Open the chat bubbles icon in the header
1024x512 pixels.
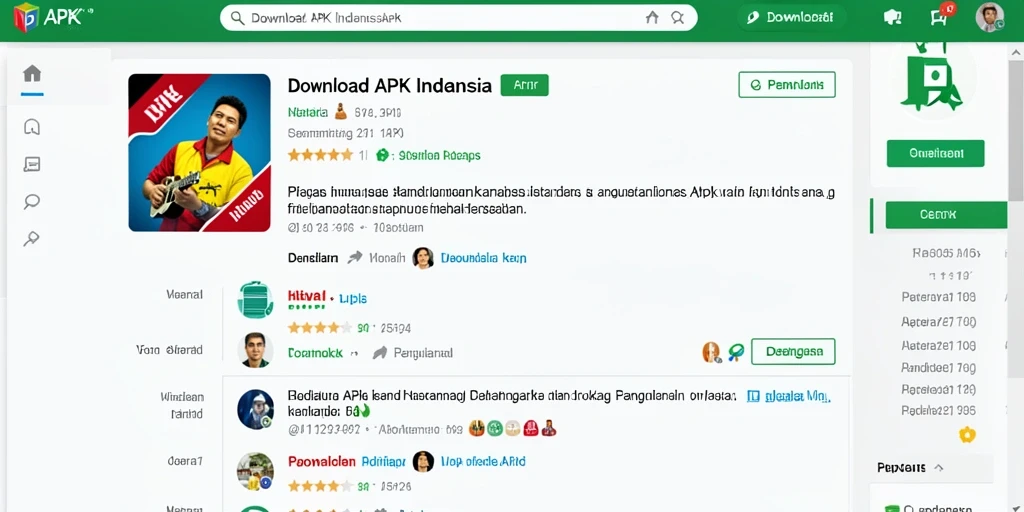(892, 18)
